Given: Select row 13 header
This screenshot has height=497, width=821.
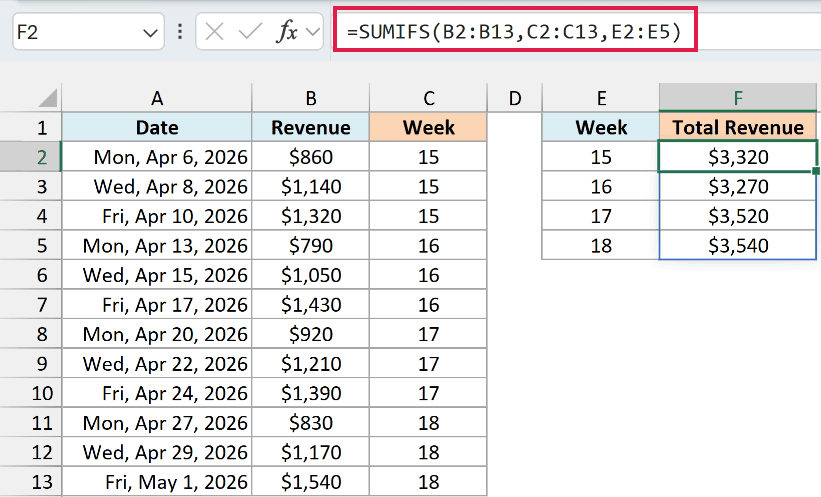Looking at the screenshot, I should tap(31, 482).
